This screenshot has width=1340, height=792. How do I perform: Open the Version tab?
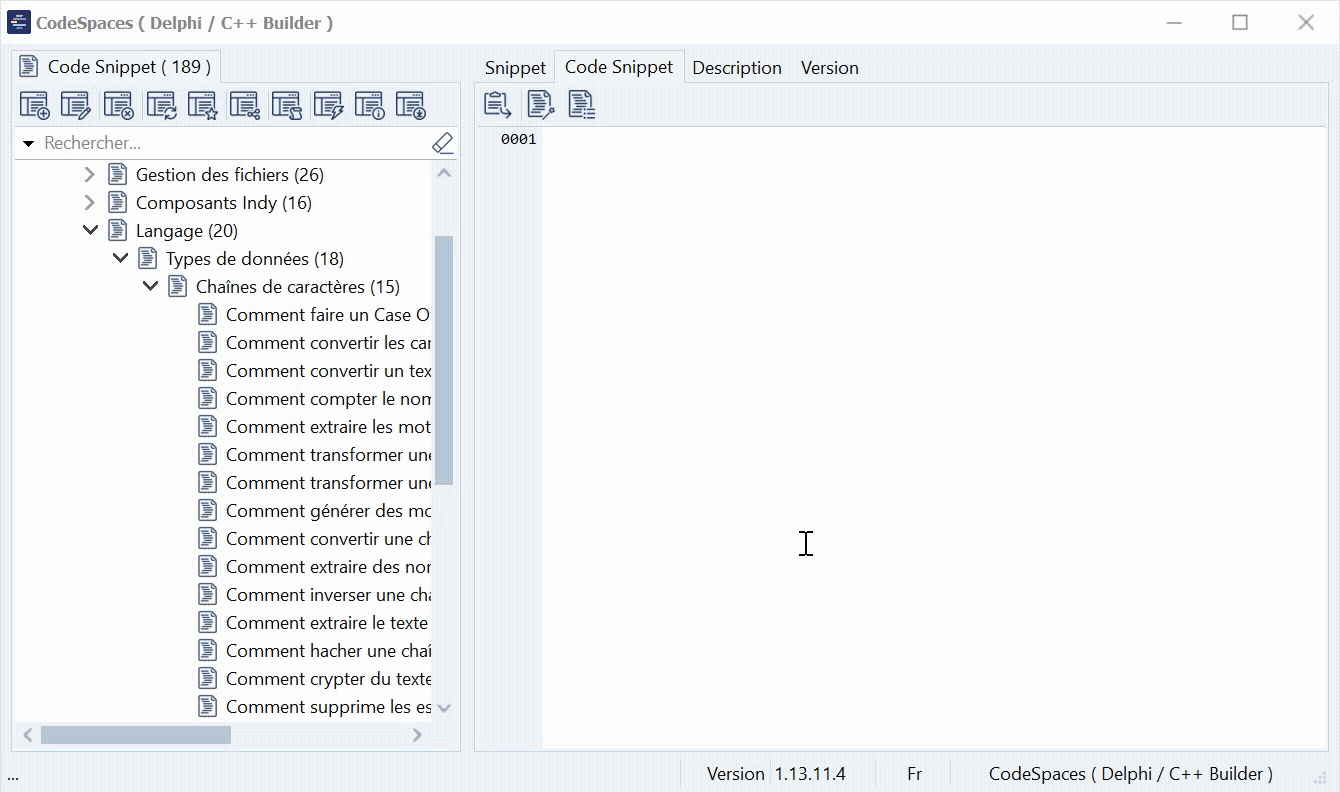829,68
